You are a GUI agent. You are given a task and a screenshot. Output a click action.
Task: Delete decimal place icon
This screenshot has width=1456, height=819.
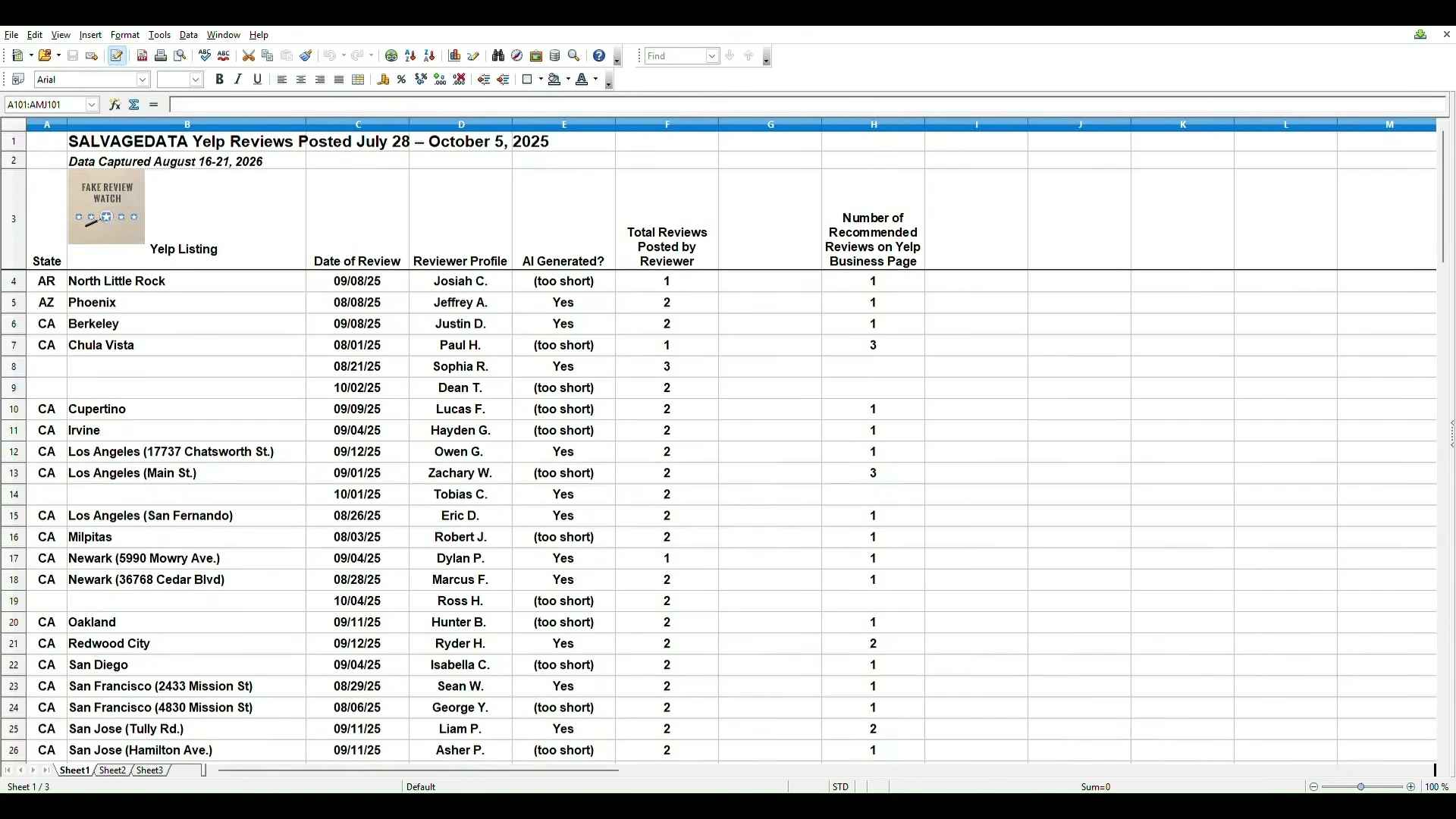coord(459,80)
